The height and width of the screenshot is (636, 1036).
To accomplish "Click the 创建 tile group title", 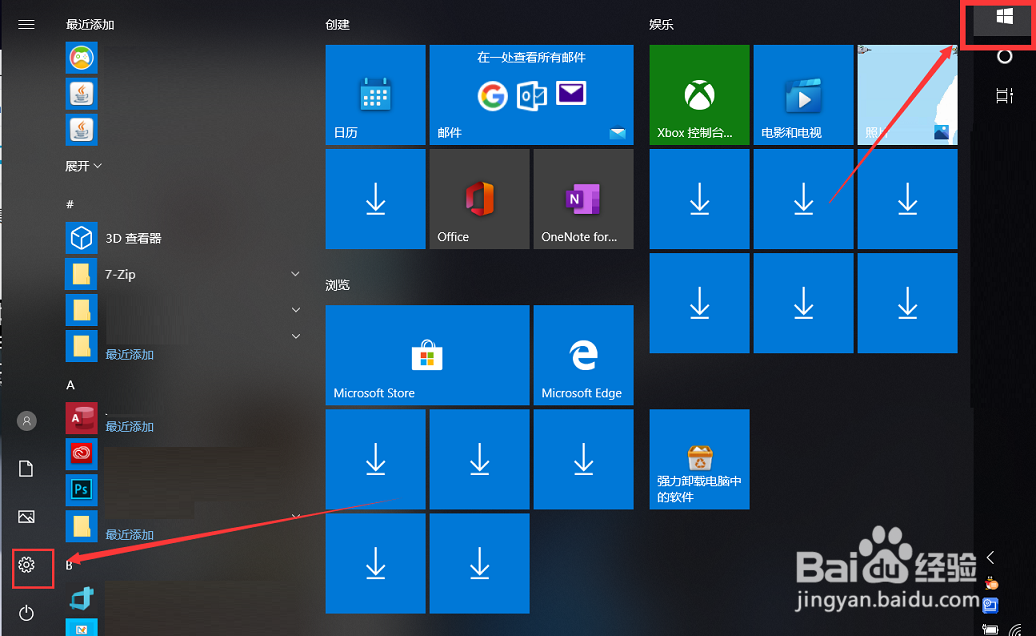I will point(338,25).
